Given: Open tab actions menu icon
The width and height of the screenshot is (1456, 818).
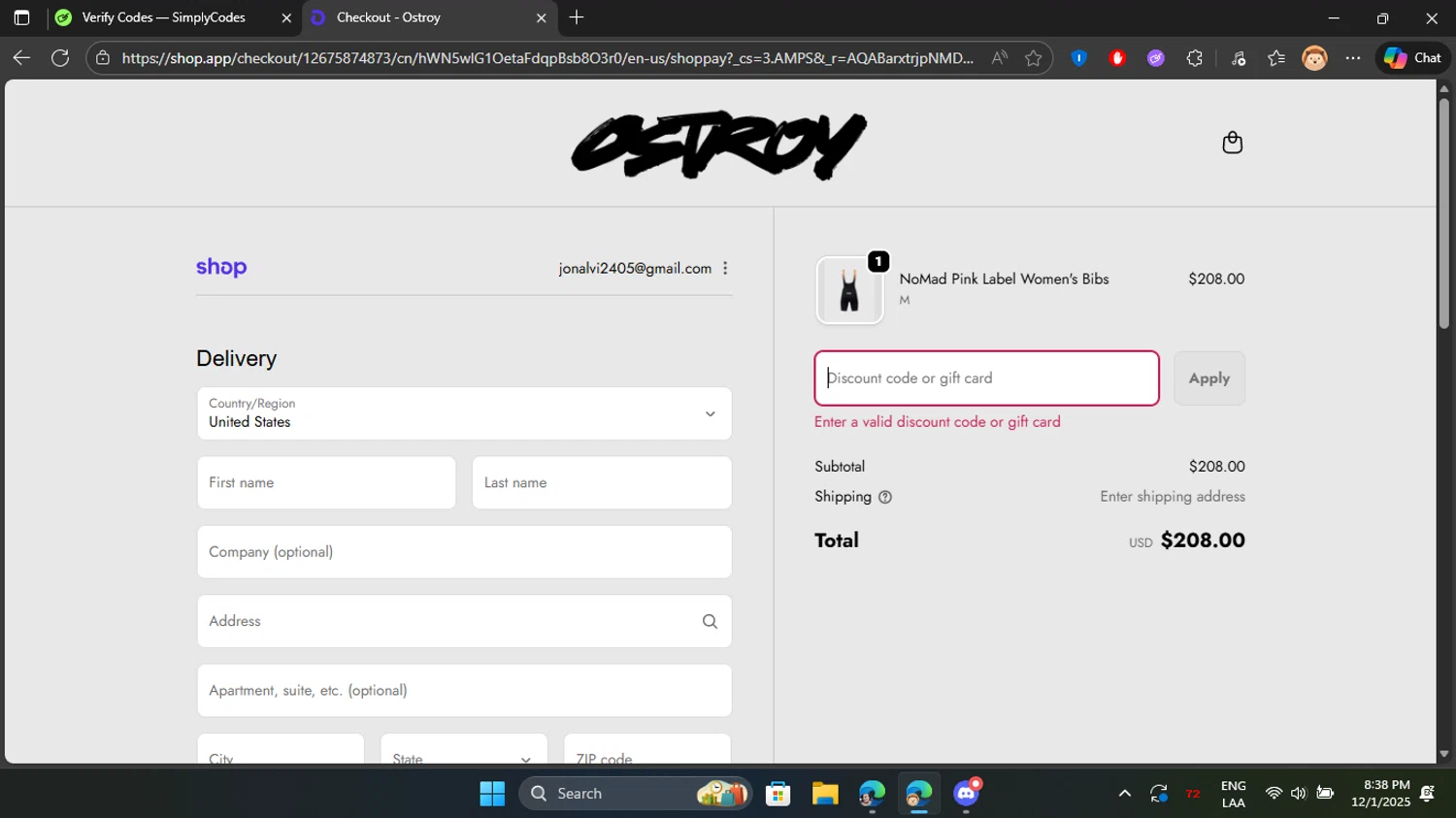Looking at the screenshot, I should tap(21, 17).
